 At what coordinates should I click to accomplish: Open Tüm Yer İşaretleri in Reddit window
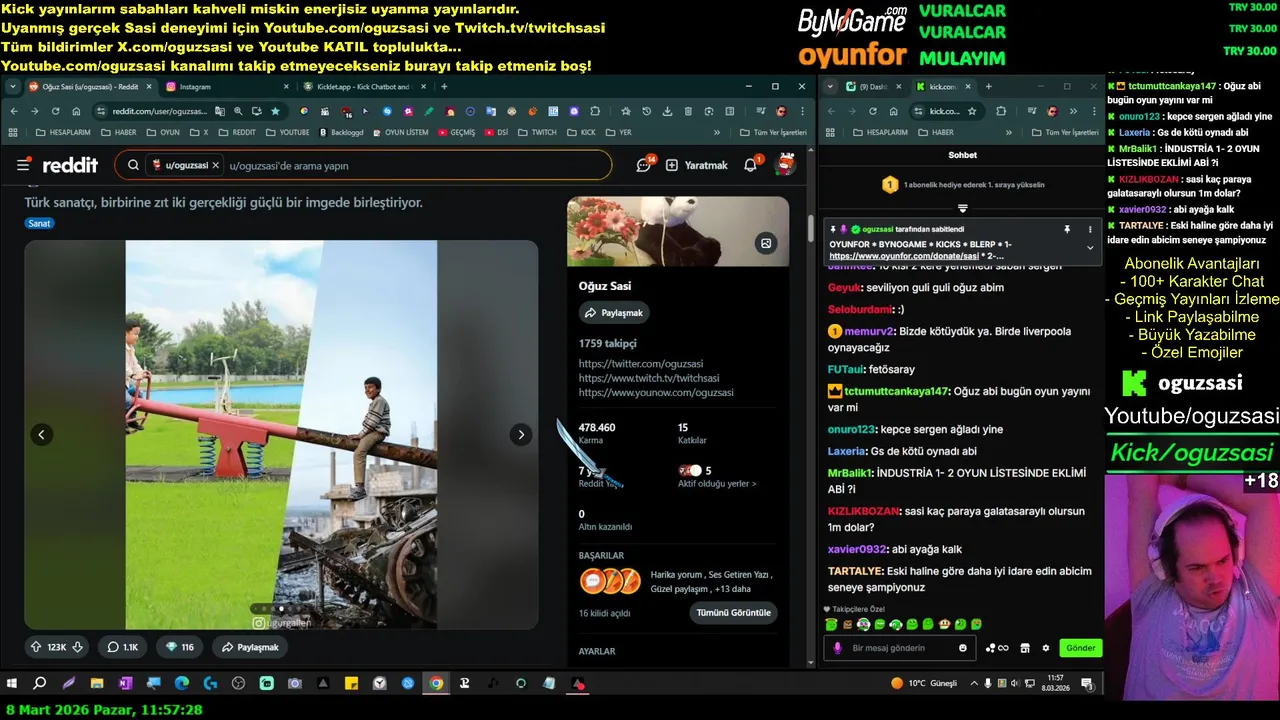(773, 132)
